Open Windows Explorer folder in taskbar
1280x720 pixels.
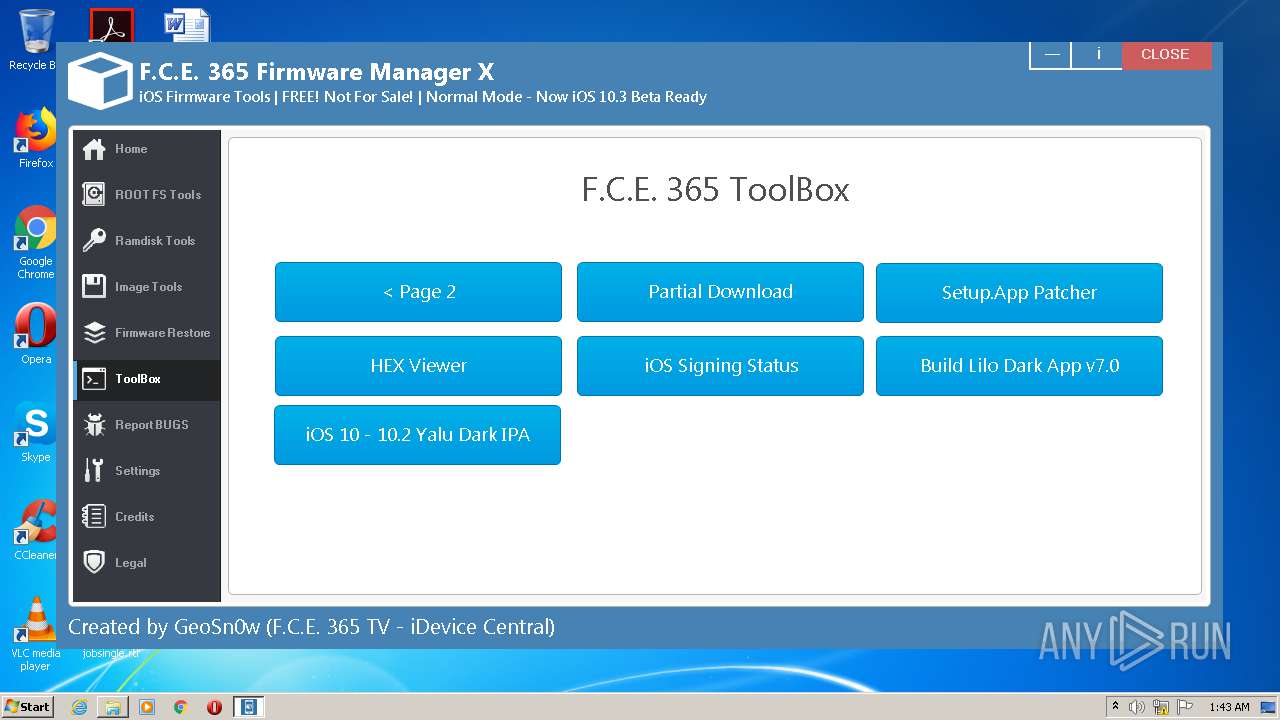(x=113, y=707)
